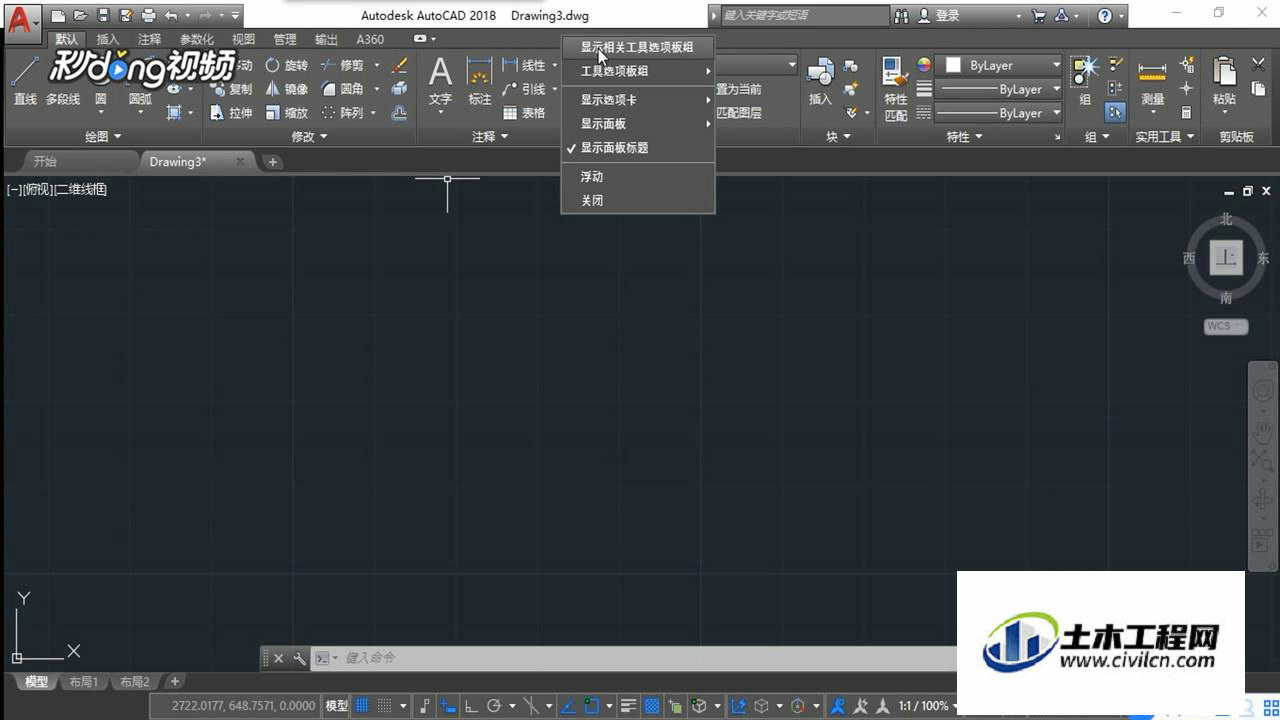Click the Scale (缩放) tool
Screen dimensions: 1280x720
tap(287, 113)
